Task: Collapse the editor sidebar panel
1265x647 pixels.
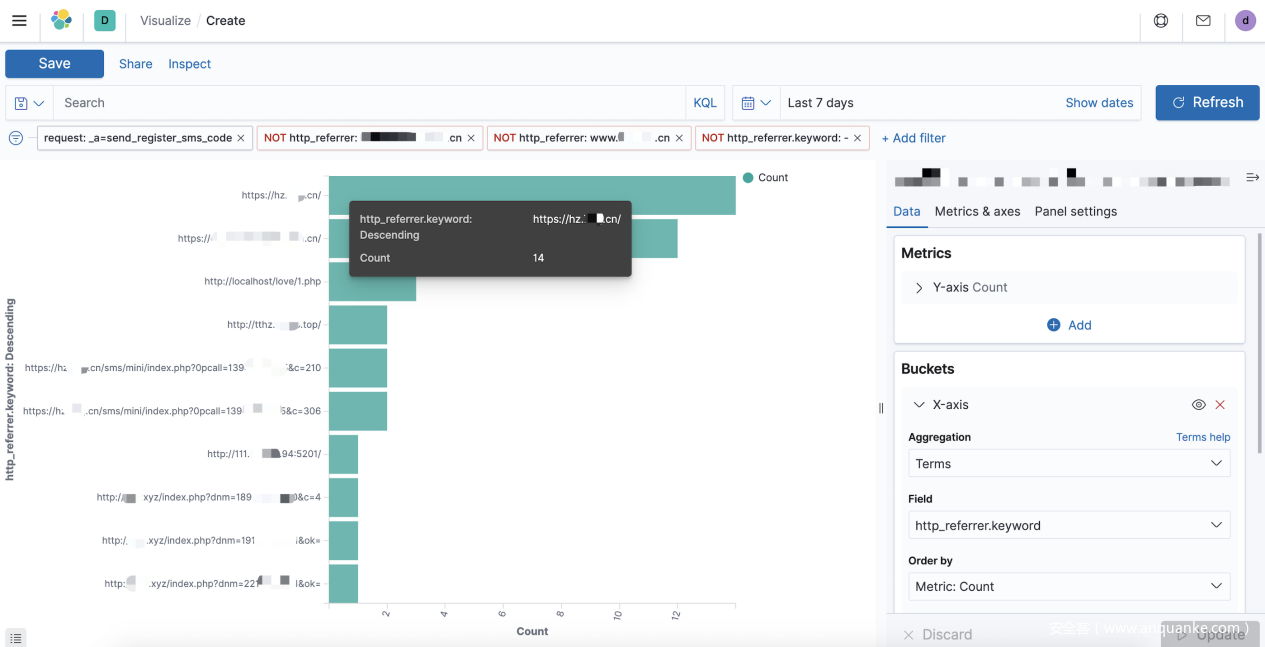Action: (1252, 177)
